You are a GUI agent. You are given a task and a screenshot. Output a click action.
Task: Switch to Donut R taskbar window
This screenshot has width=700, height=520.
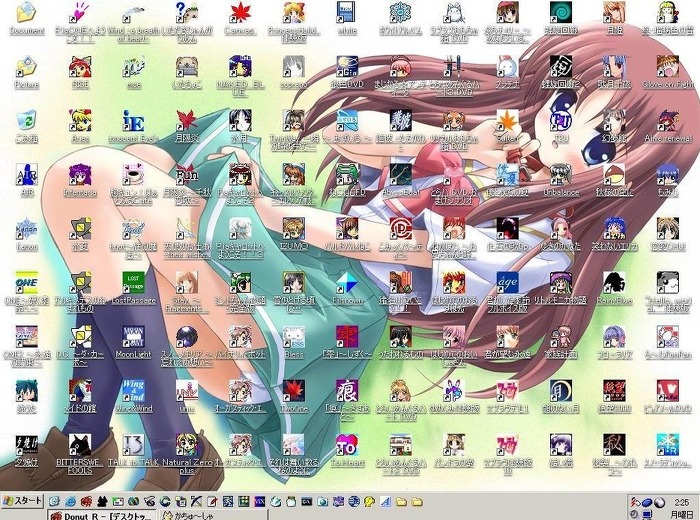[x=102, y=515]
